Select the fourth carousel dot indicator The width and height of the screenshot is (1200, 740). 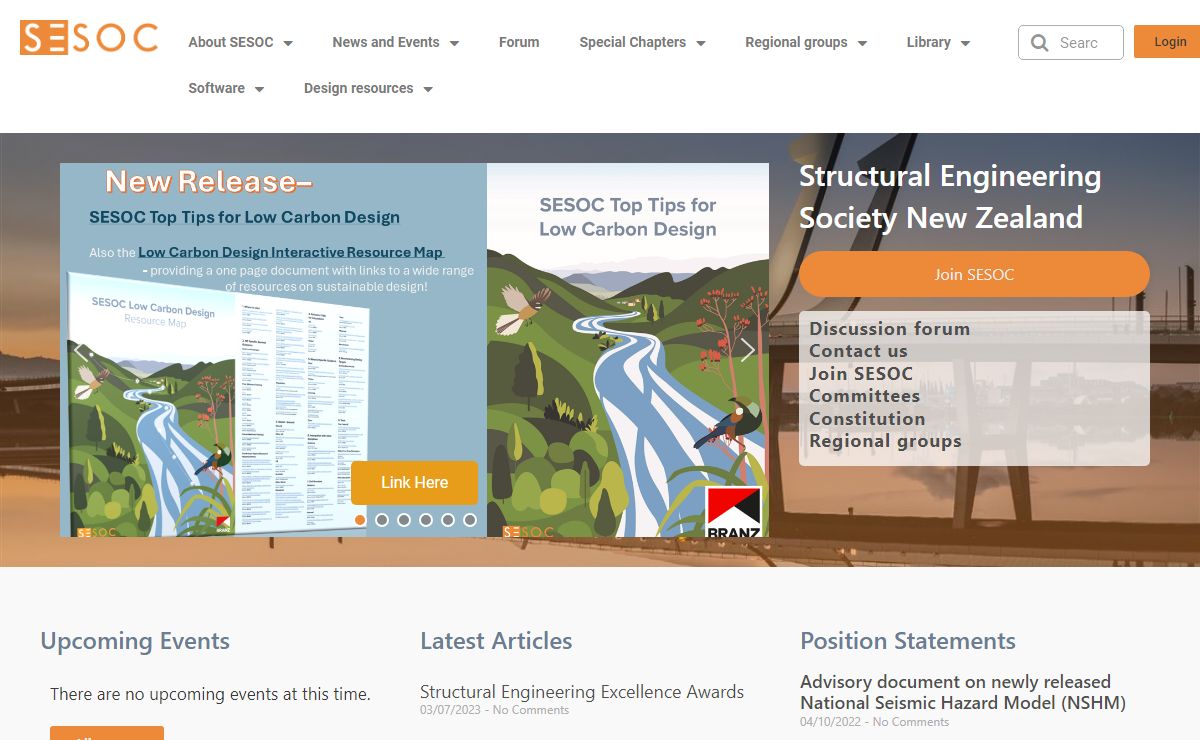[426, 520]
